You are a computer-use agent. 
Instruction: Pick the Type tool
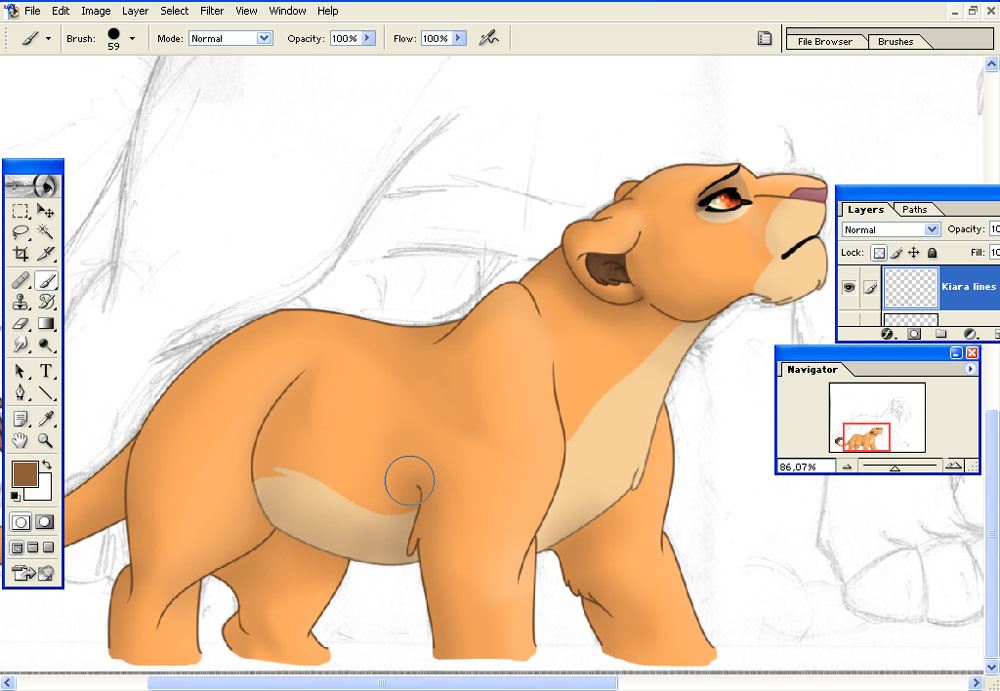coord(45,371)
